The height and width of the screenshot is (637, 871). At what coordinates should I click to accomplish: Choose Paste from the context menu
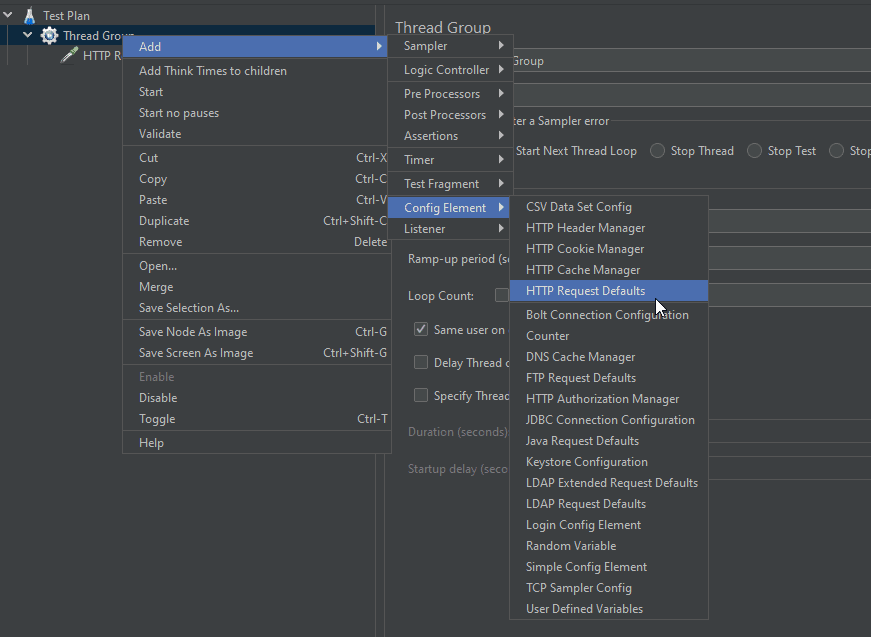point(256,200)
